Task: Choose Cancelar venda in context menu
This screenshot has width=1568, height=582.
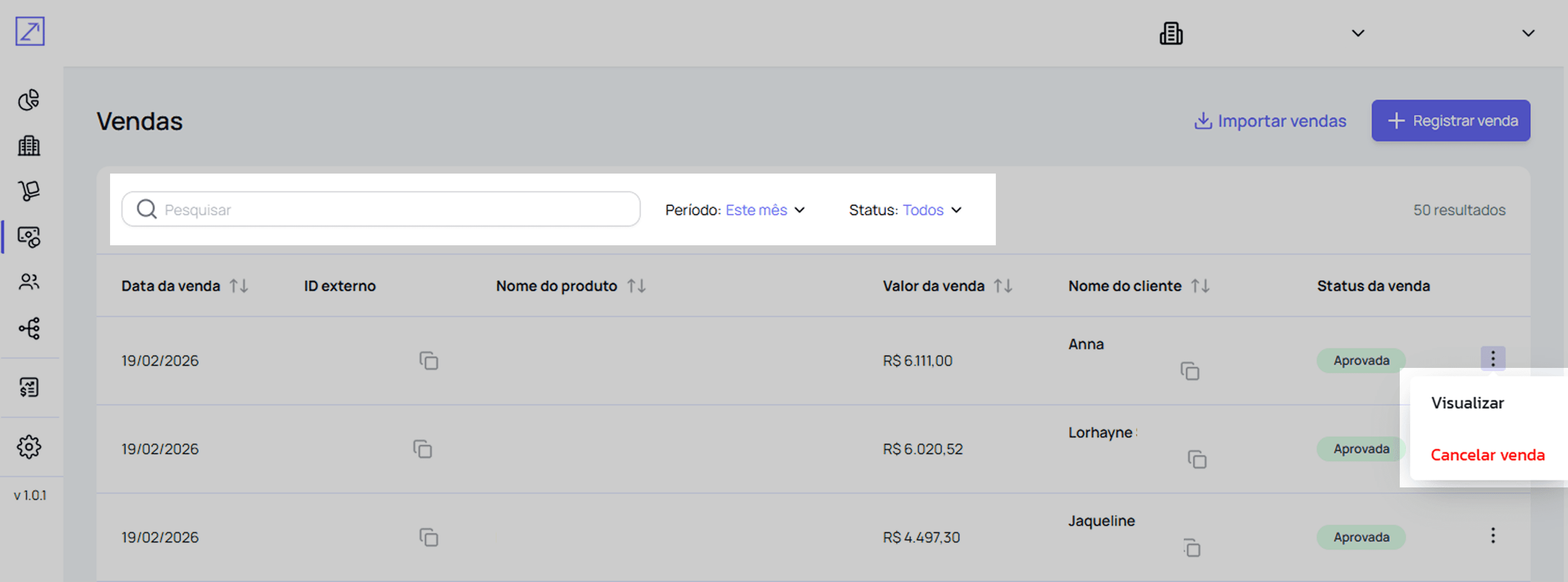Action: click(1487, 455)
